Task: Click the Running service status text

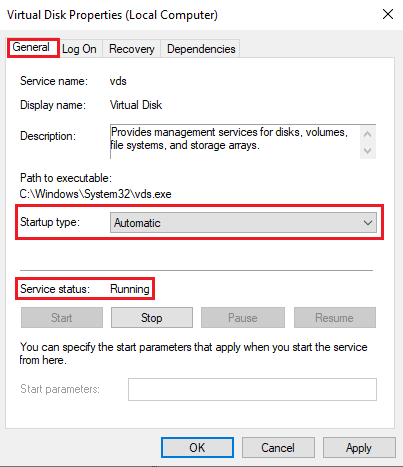Action: click(x=130, y=289)
